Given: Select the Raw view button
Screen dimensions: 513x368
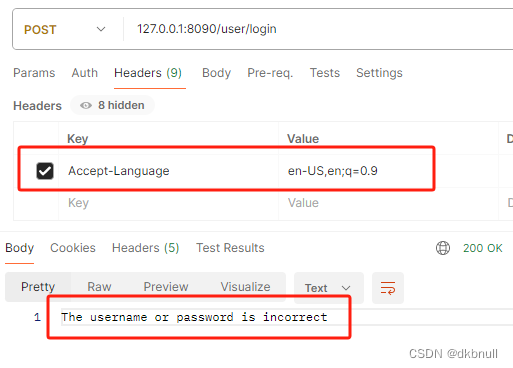Looking at the screenshot, I should [99, 287].
